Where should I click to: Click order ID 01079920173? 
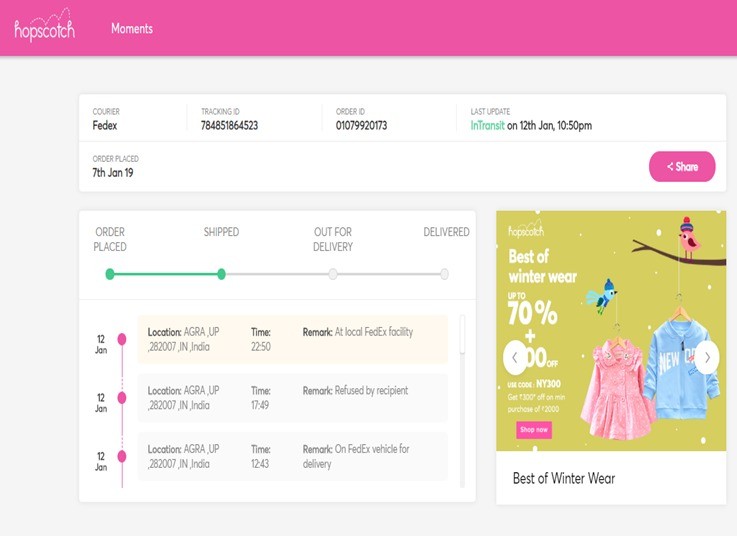coord(361,126)
